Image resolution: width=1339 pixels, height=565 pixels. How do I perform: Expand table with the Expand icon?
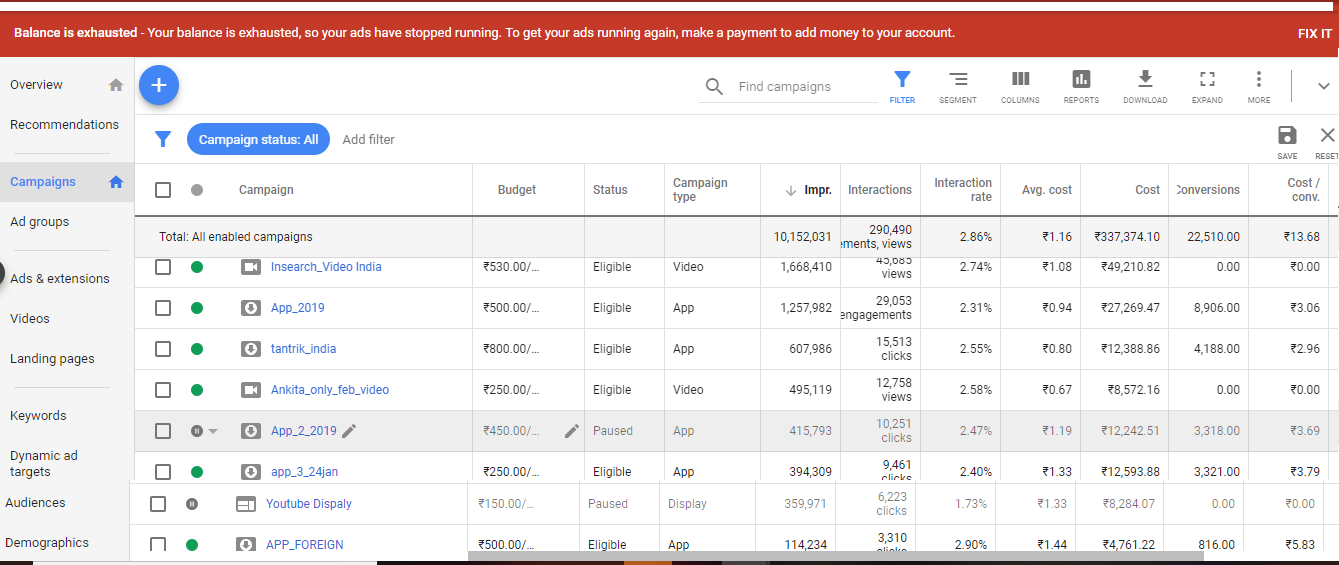pyautogui.click(x=1207, y=86)
